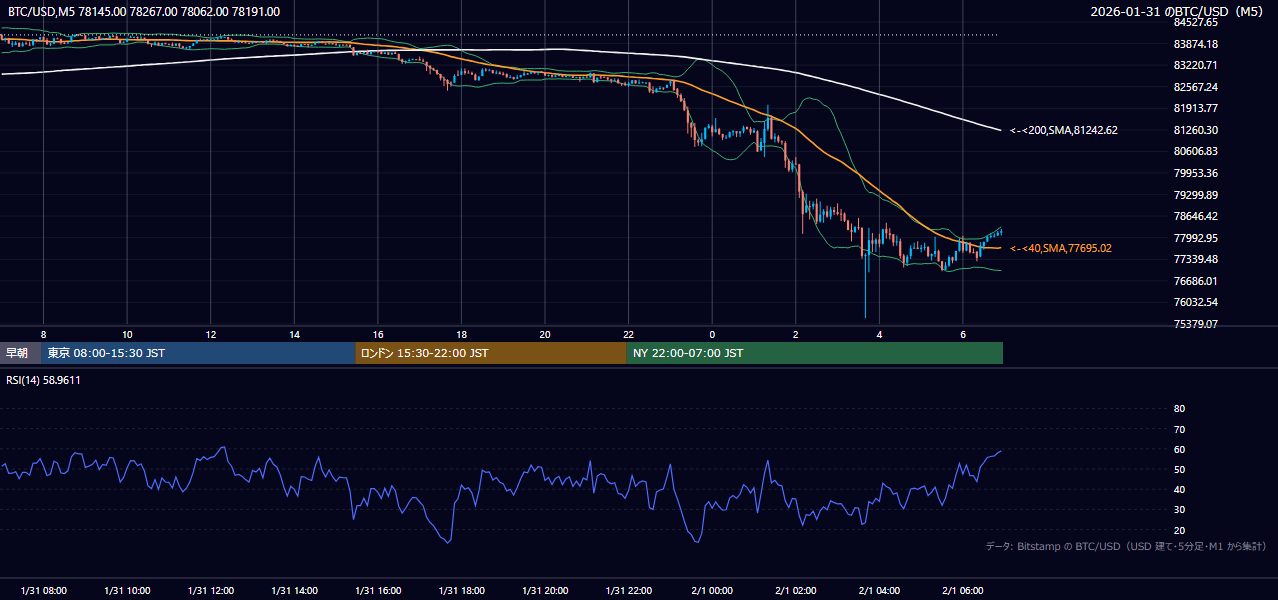Viewport: 1278px width, 600px height.
Task: Click hour tick 0 under the price chart
Action: coord(712,334)
